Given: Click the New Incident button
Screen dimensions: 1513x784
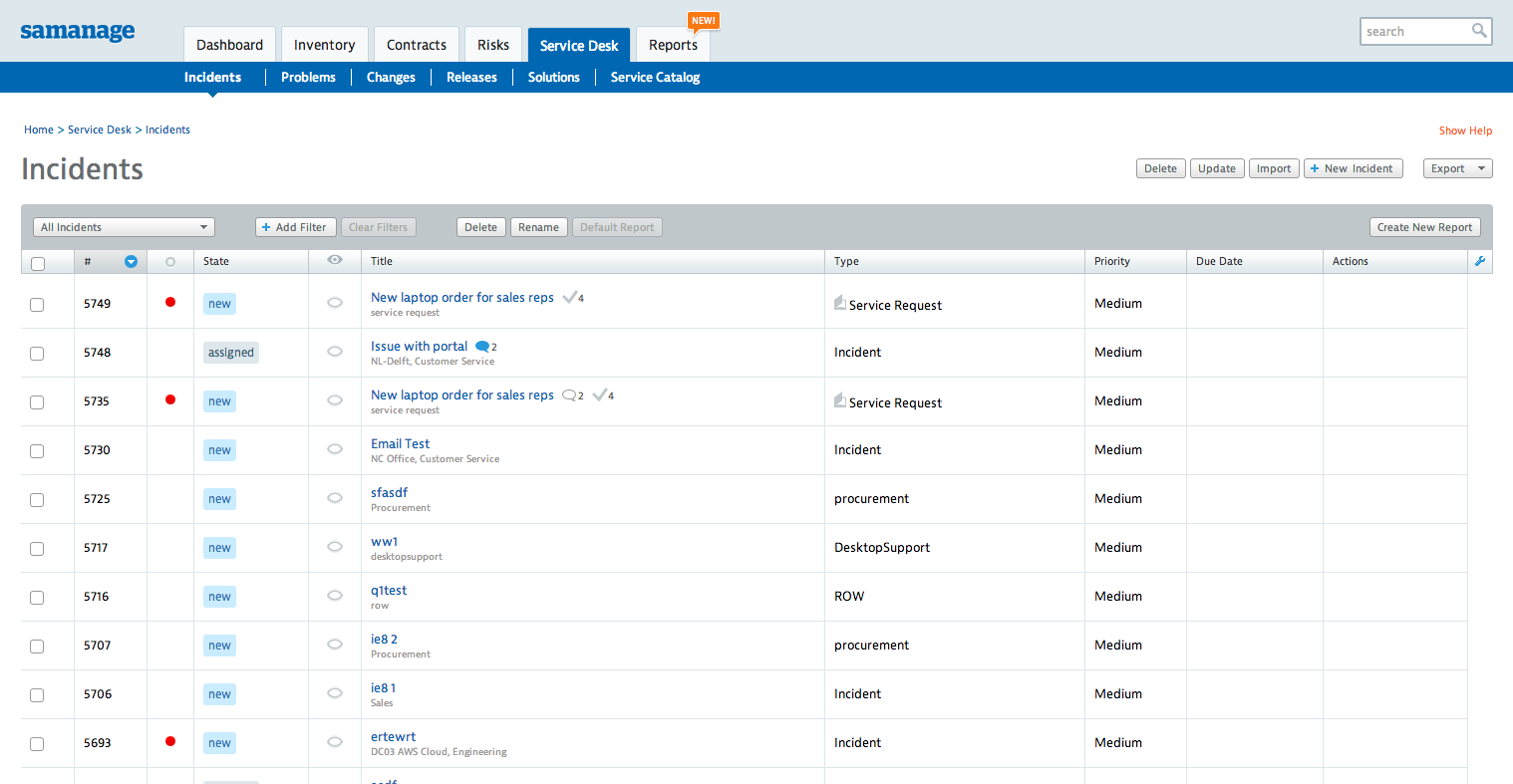Looking at the screenshot, I should (1353, 167).
